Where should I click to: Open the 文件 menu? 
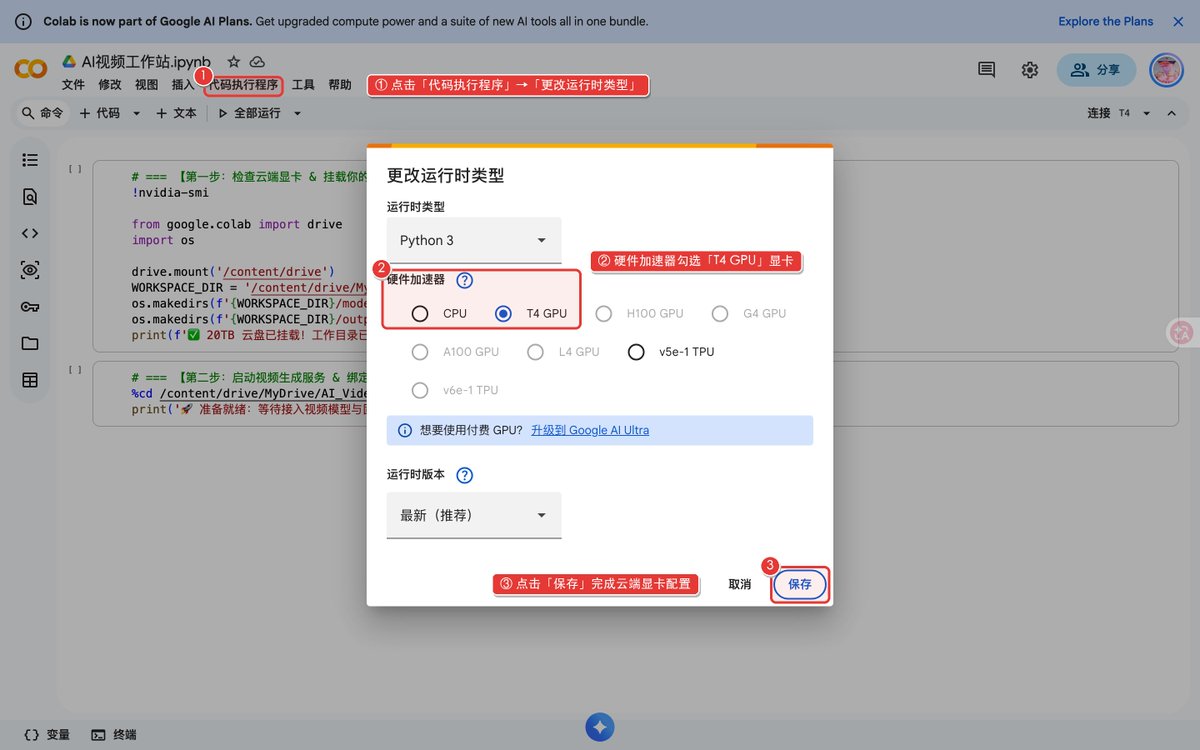74,85
